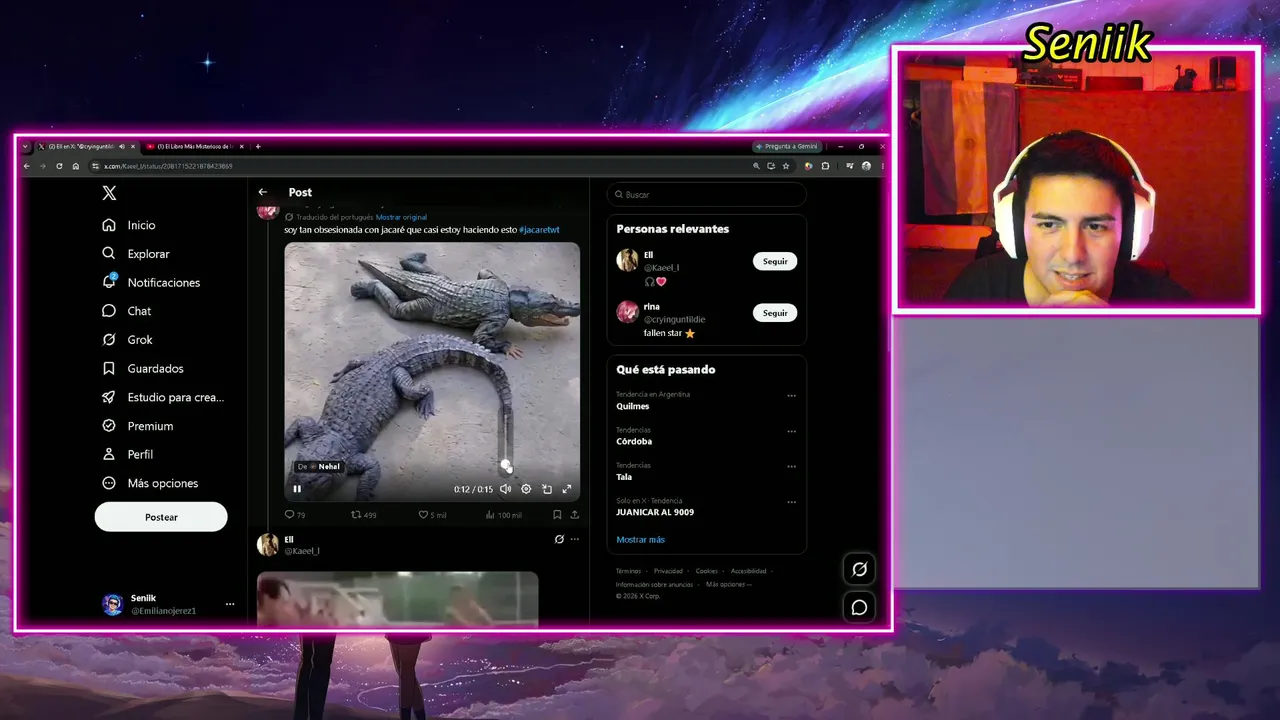Viewport: 1280px width, 720px height.
Task: Share the crocodile video post
Action: 575,515
